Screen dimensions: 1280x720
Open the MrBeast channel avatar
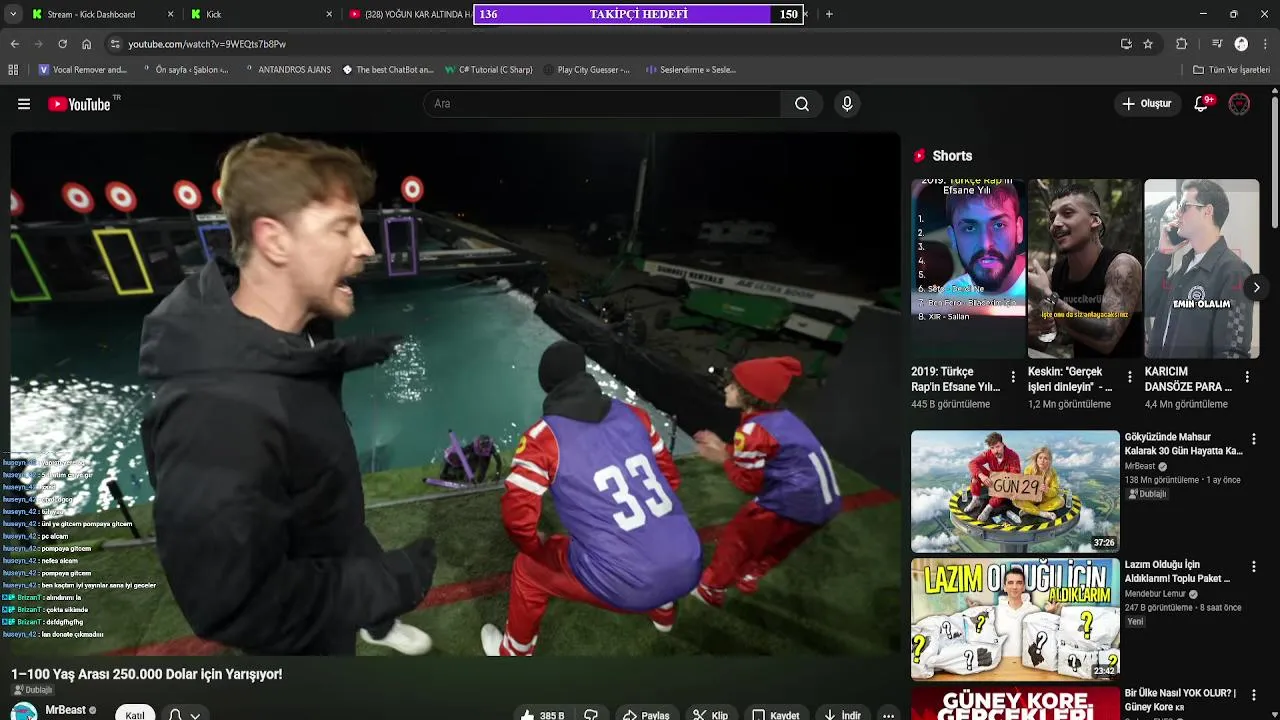click(x=24, y=712)
